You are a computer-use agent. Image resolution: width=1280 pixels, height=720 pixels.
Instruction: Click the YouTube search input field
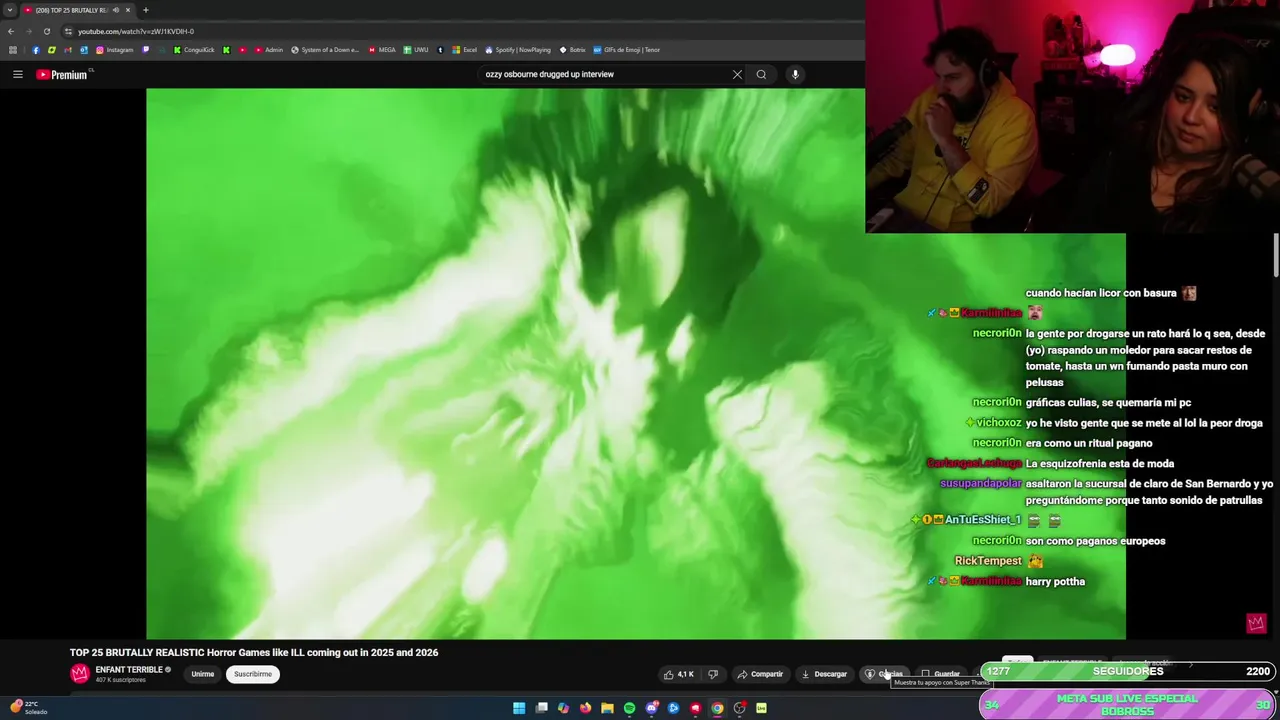point(605,74)
